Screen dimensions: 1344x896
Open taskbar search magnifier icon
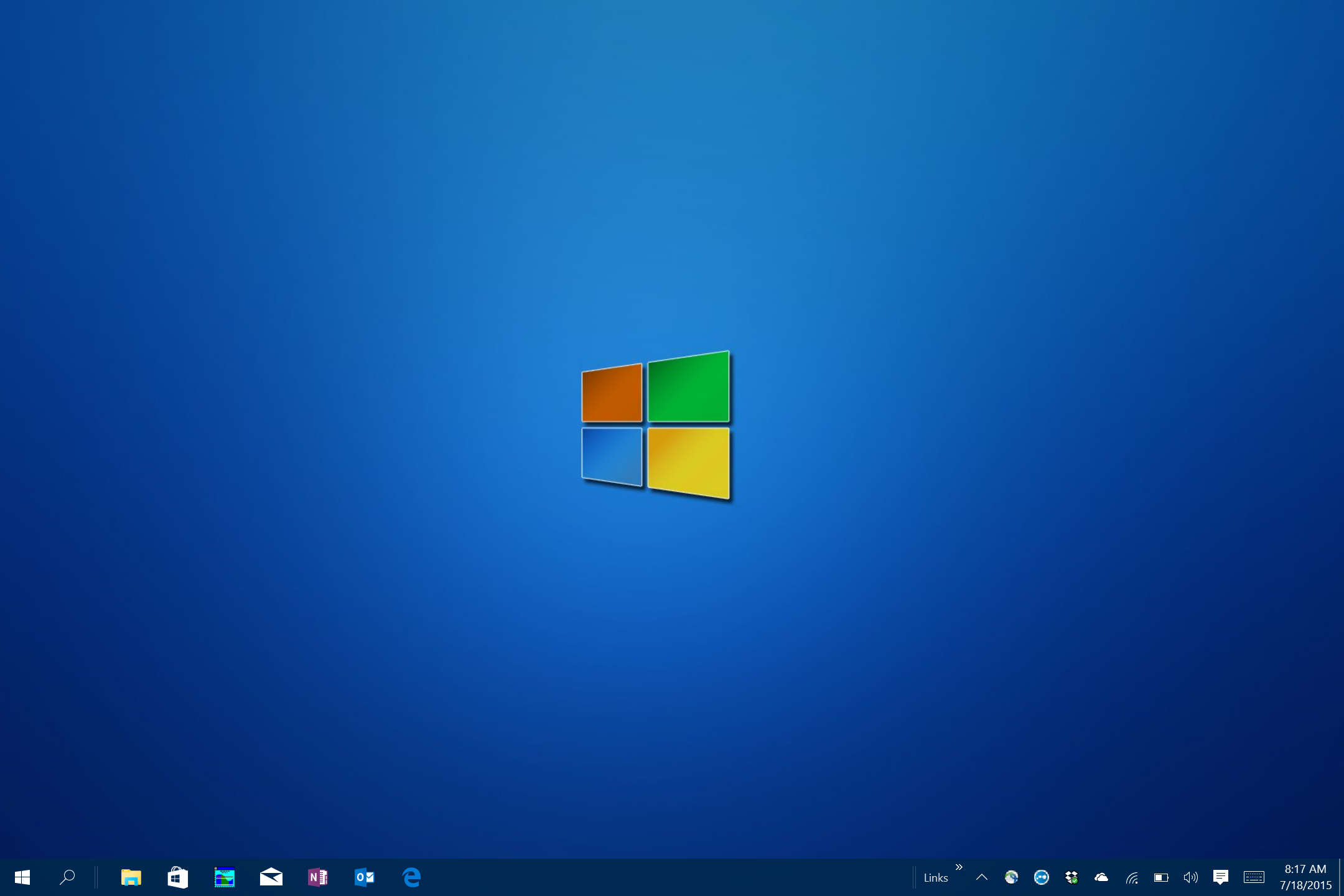(67, 877)
